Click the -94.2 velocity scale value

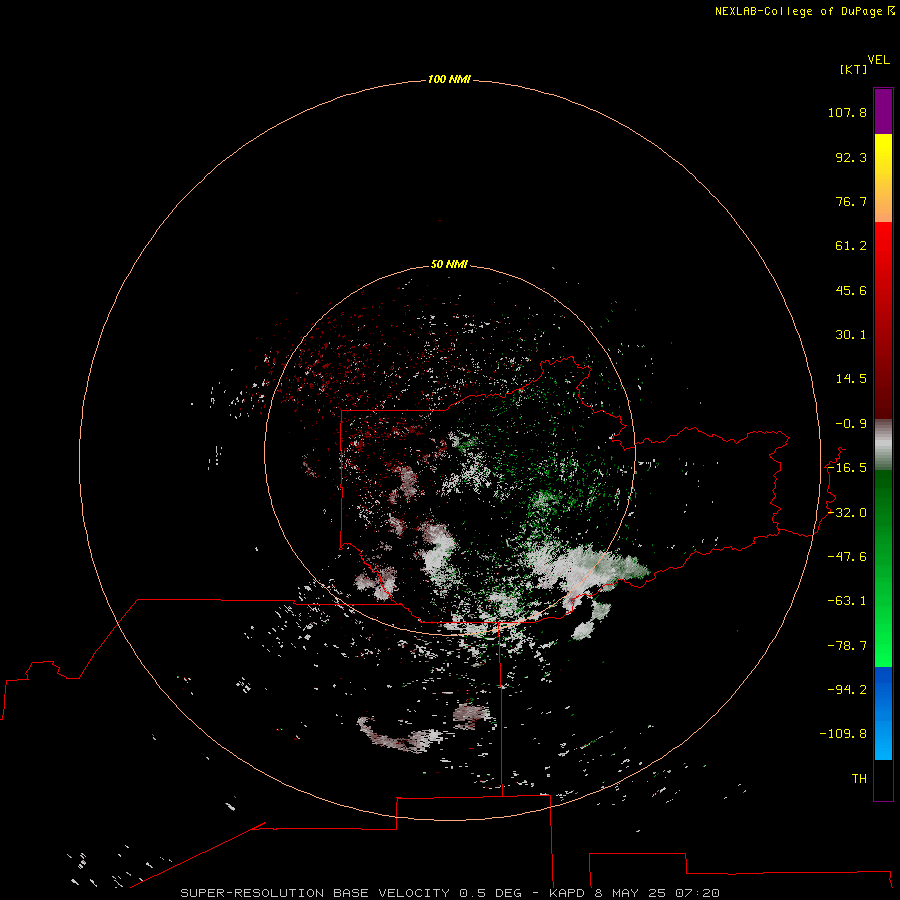pyautogui.click(x=847, y=690)
